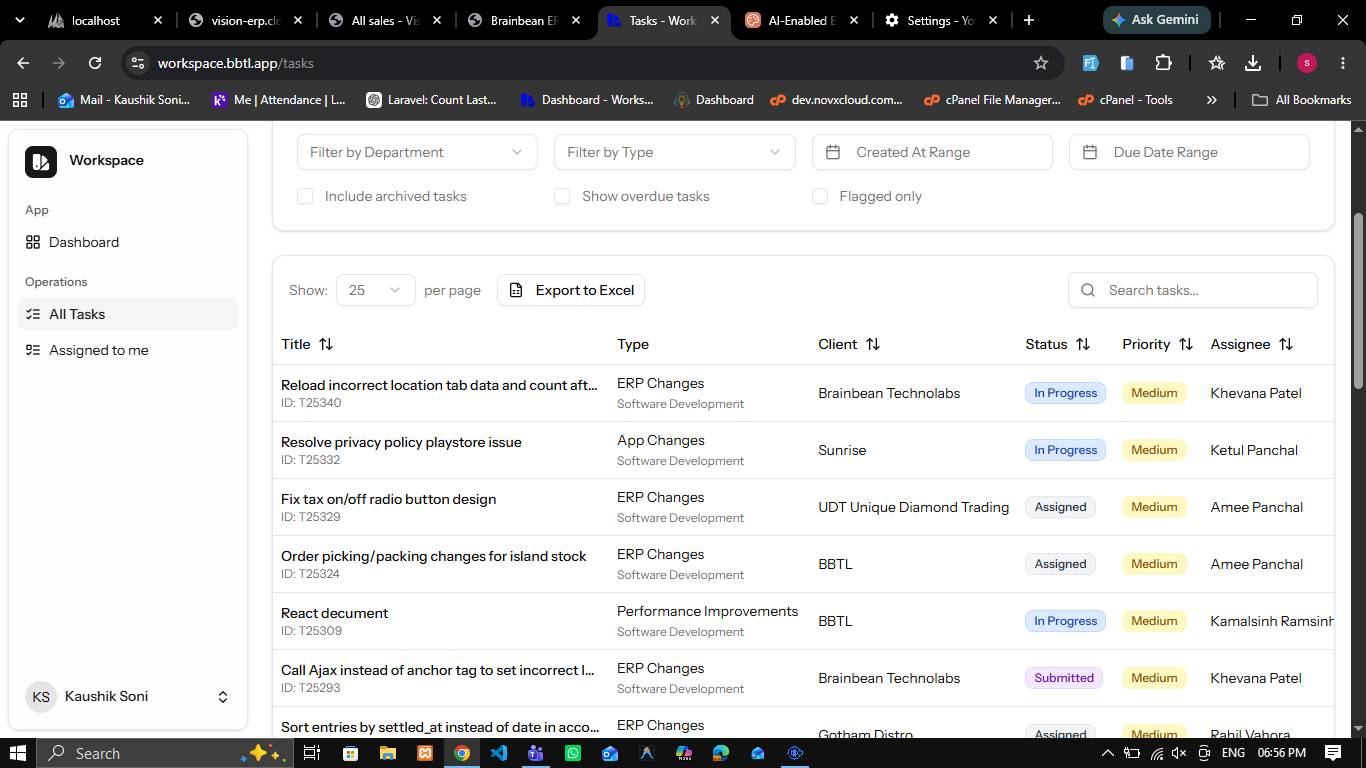Click the Workspace logo icon in sidebar

pos(41,161)
